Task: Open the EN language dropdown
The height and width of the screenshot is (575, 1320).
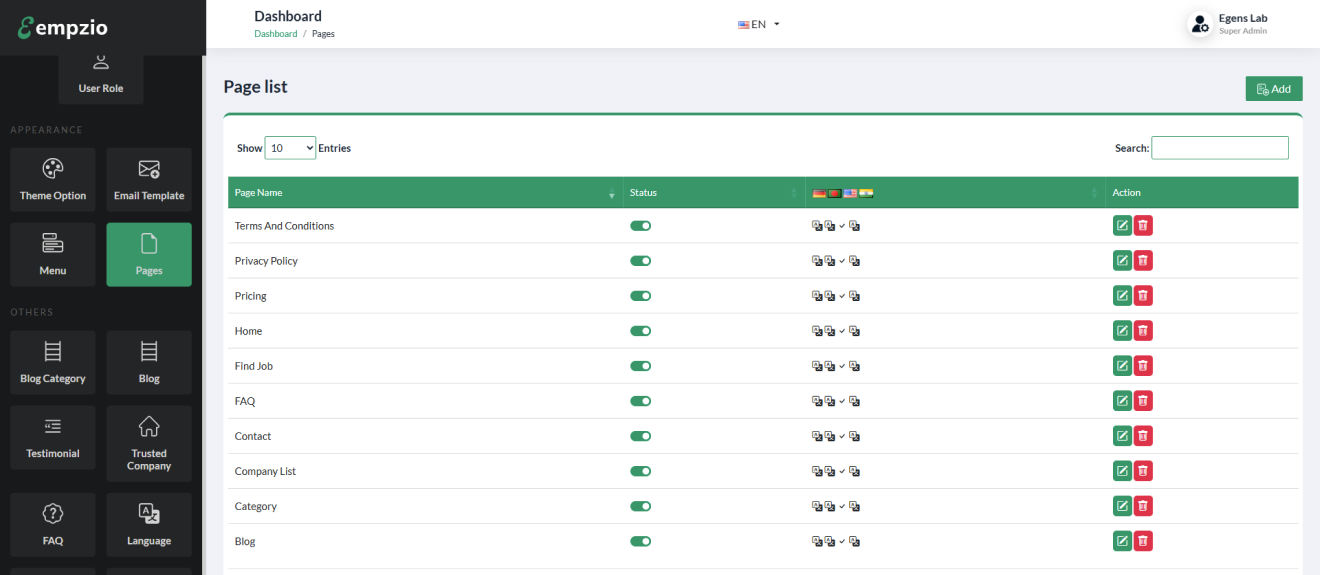Action: tap(759, 24)
